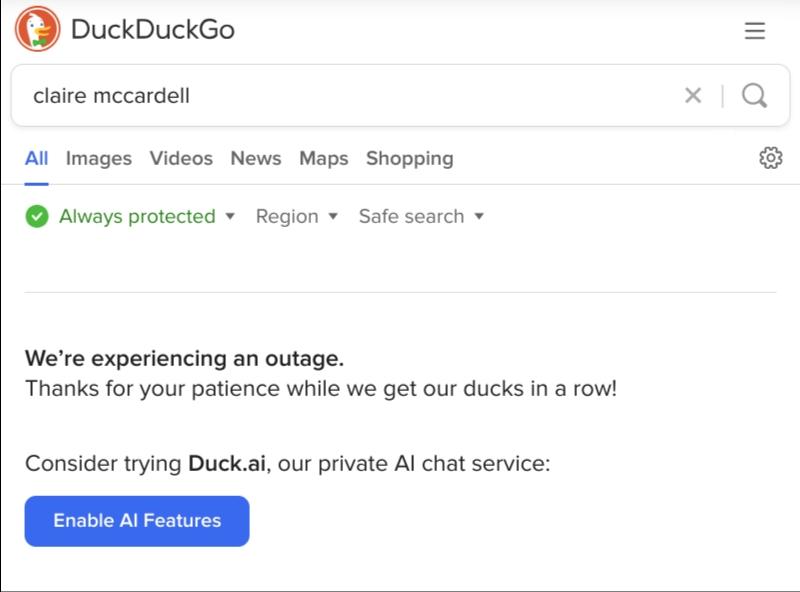
Task: Click the bold Duck.ai text
Action: pyautogui.click(x=229, y=464)
